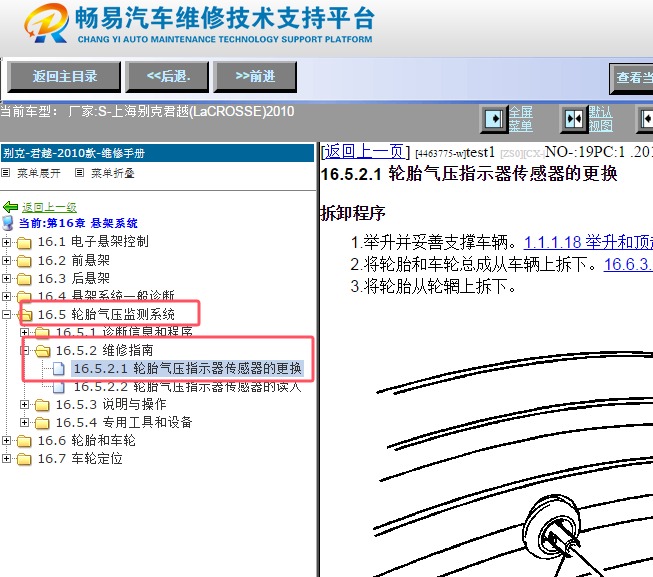The width and height of the screenshot is (653, 577).
Task: Click the 16.2 前悬架 folder icon
Action: tap(24, 261)
